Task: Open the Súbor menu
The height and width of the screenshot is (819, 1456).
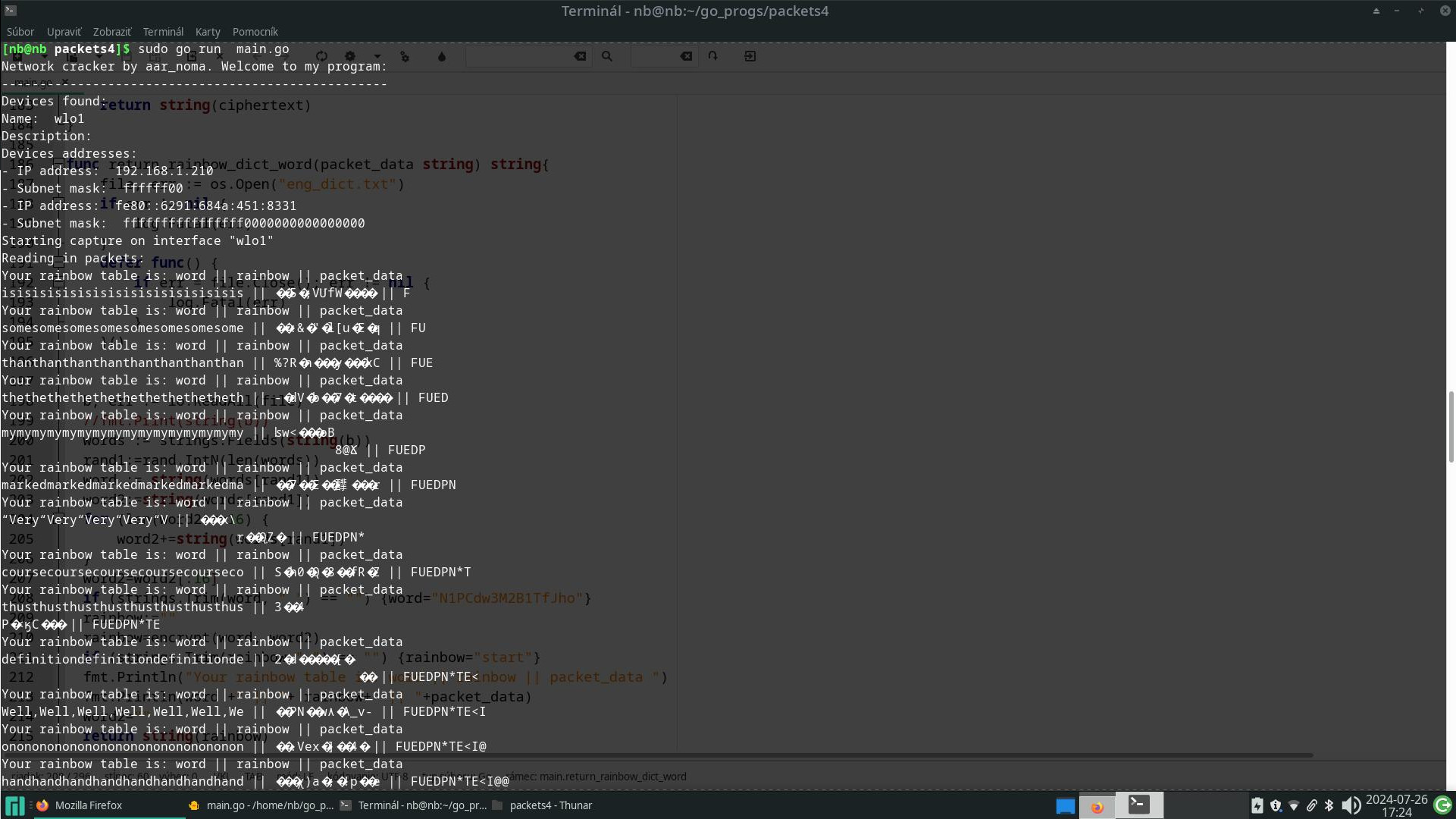Action: pyautogui.click(x=20, y=31)
